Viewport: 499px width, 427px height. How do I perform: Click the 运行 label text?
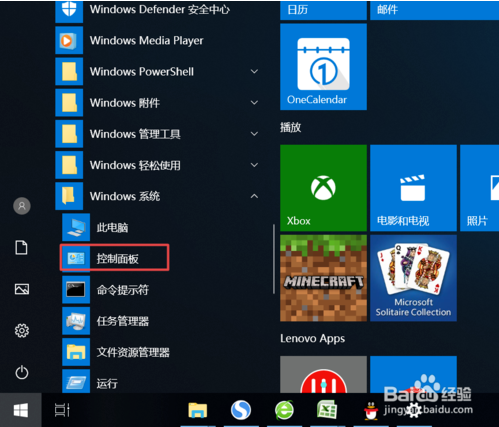(x=107, y=383)
